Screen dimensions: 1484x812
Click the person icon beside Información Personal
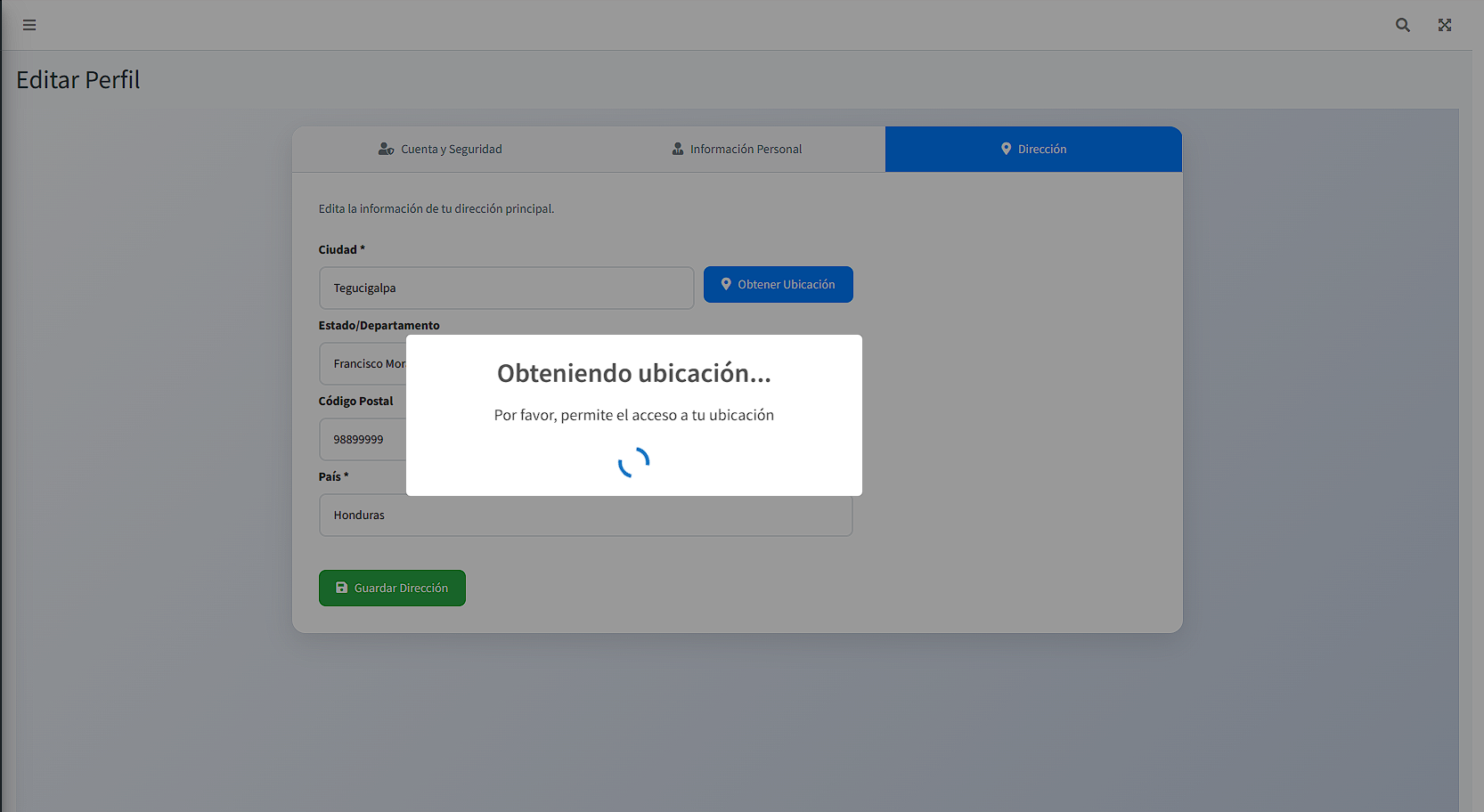[678, 150]
